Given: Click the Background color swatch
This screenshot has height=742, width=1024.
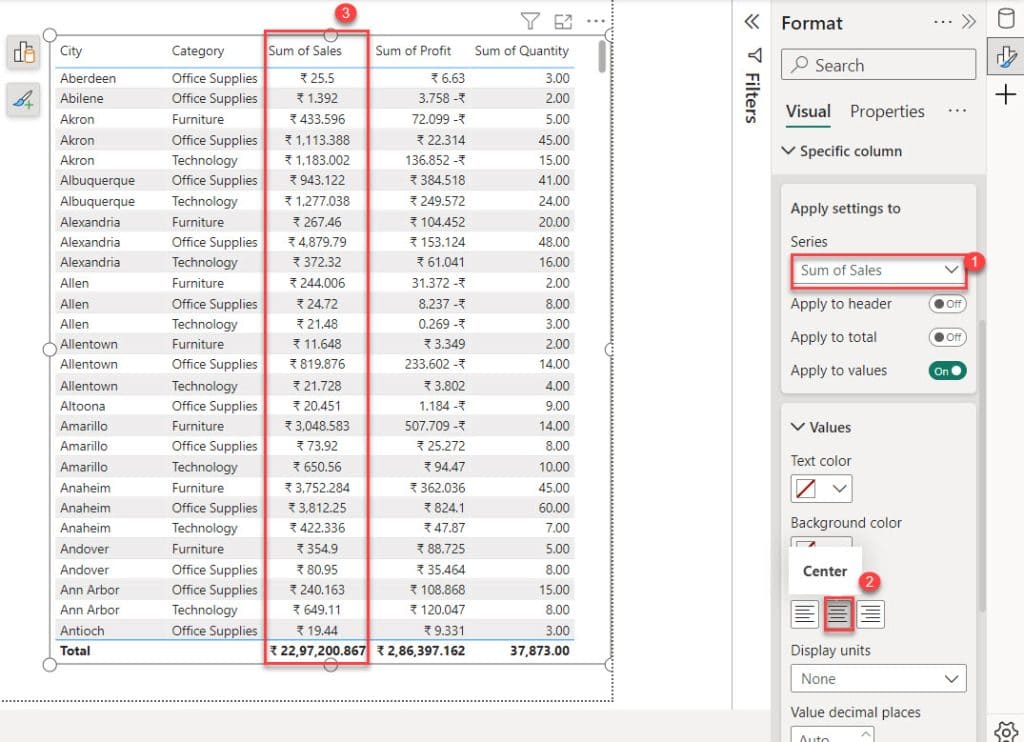Looking at the screenshot, I should click(x=806, y=544).
